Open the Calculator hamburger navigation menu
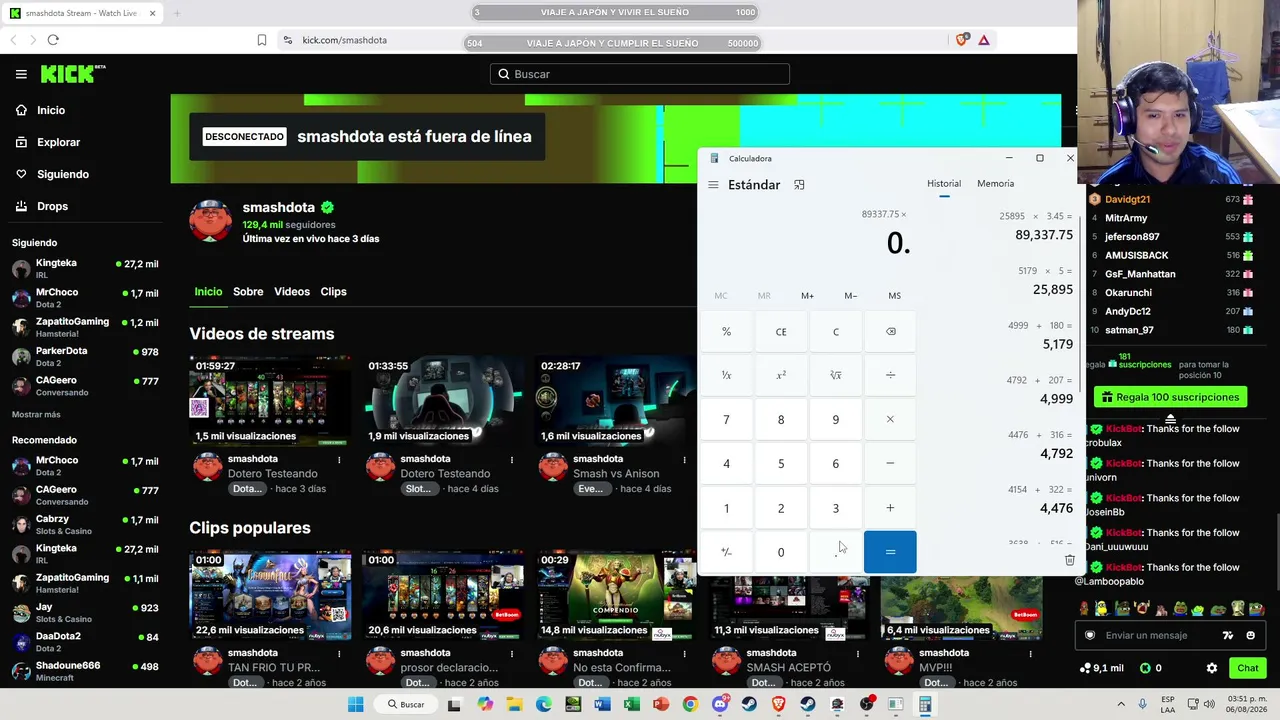The height and width of the screenshot is (720, 1280). 713,185
